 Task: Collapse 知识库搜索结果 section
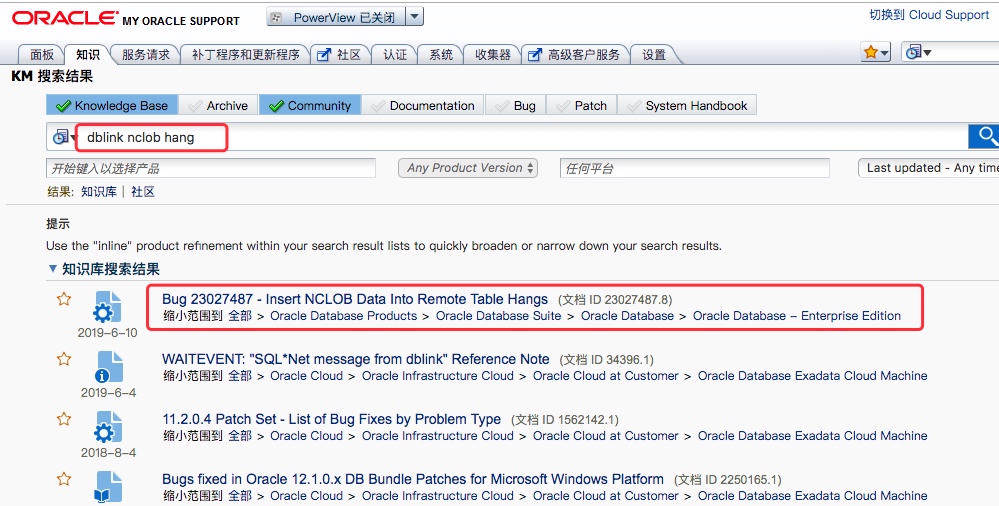click(x=53, y=269)
